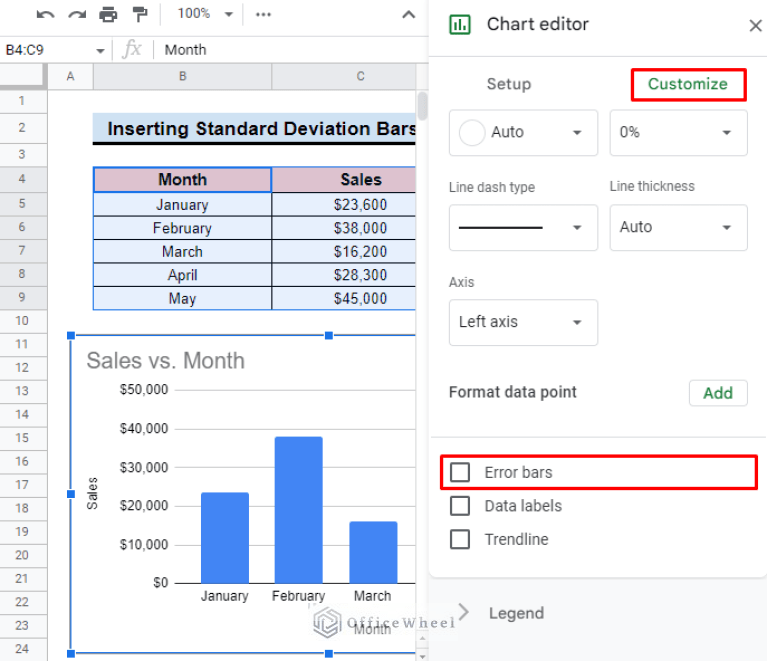767x661 pixels.
Task: Click the green Chart editor icon
Action: click(460, 24)
